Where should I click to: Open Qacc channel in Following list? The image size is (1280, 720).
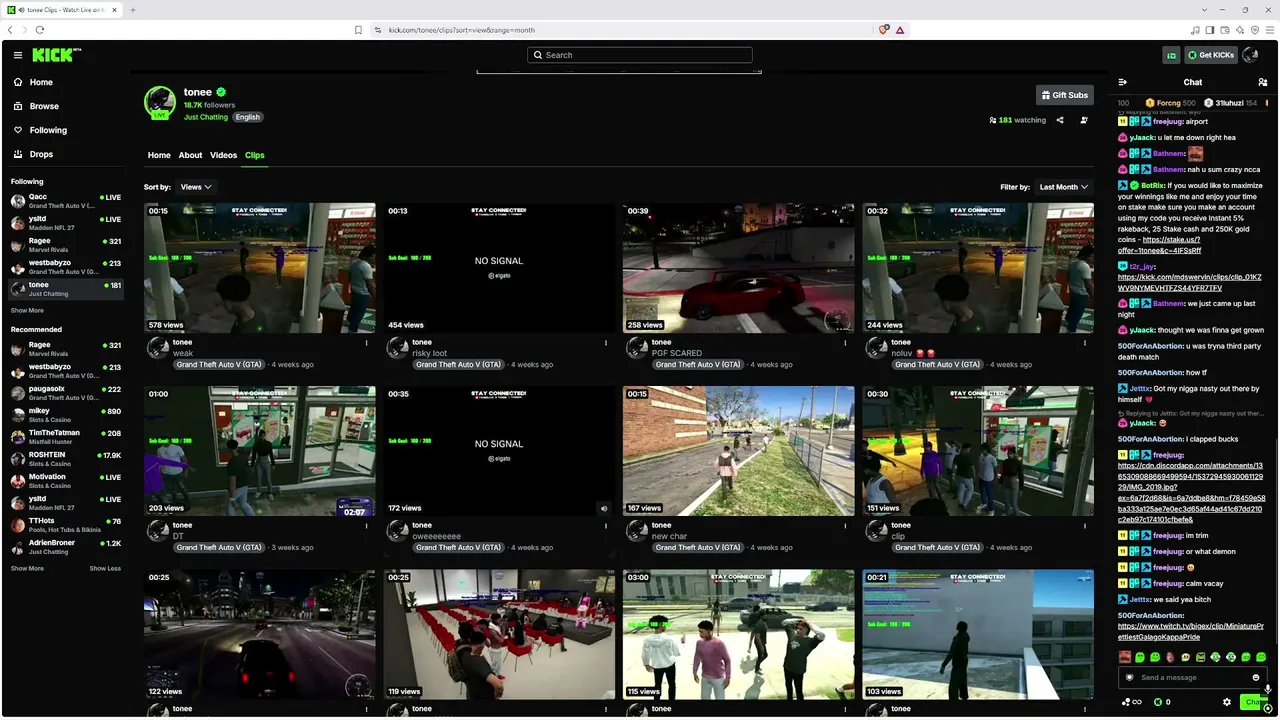click(66, 200)
